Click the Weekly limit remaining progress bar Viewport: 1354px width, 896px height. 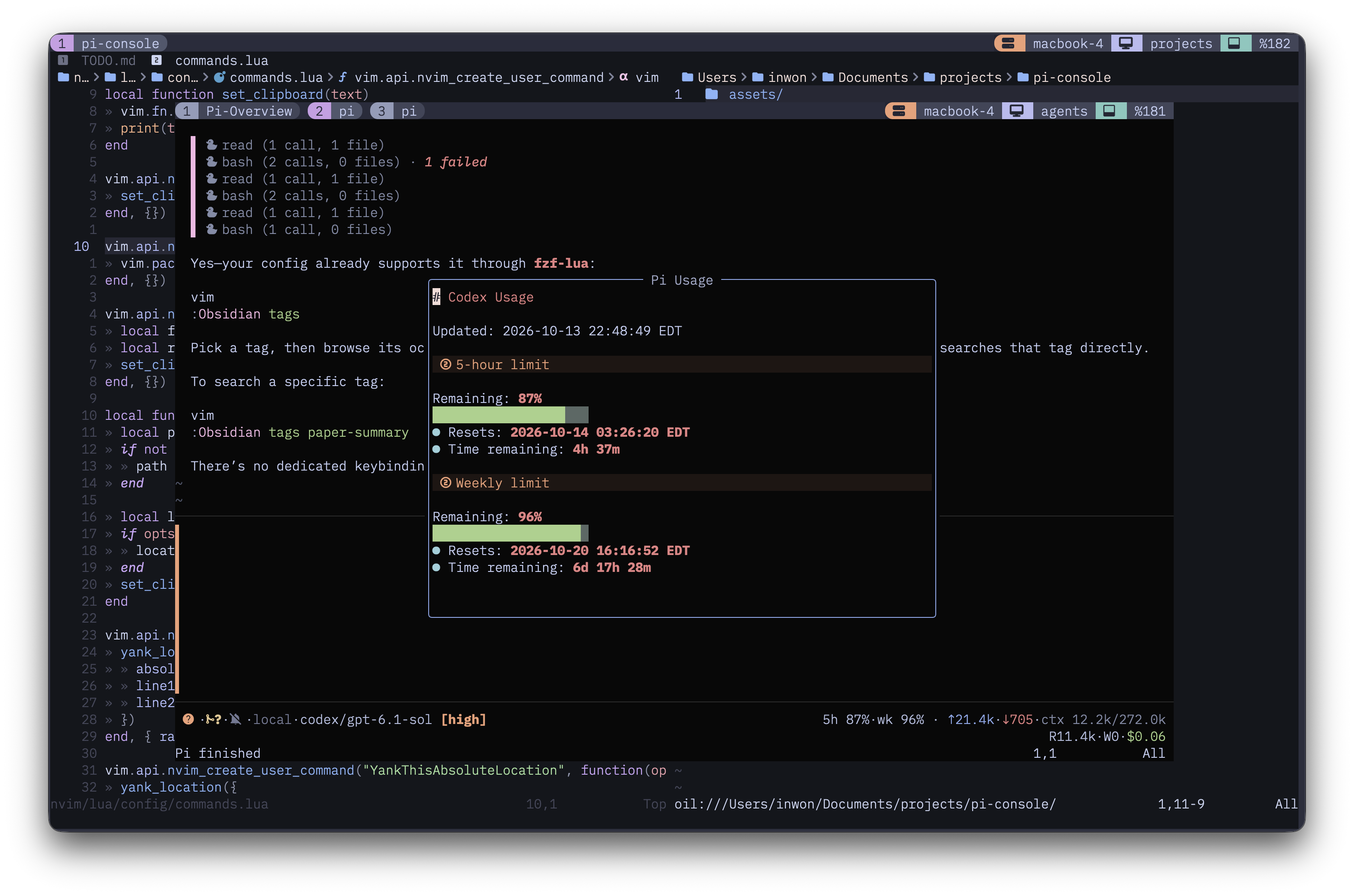coord(511,533)
